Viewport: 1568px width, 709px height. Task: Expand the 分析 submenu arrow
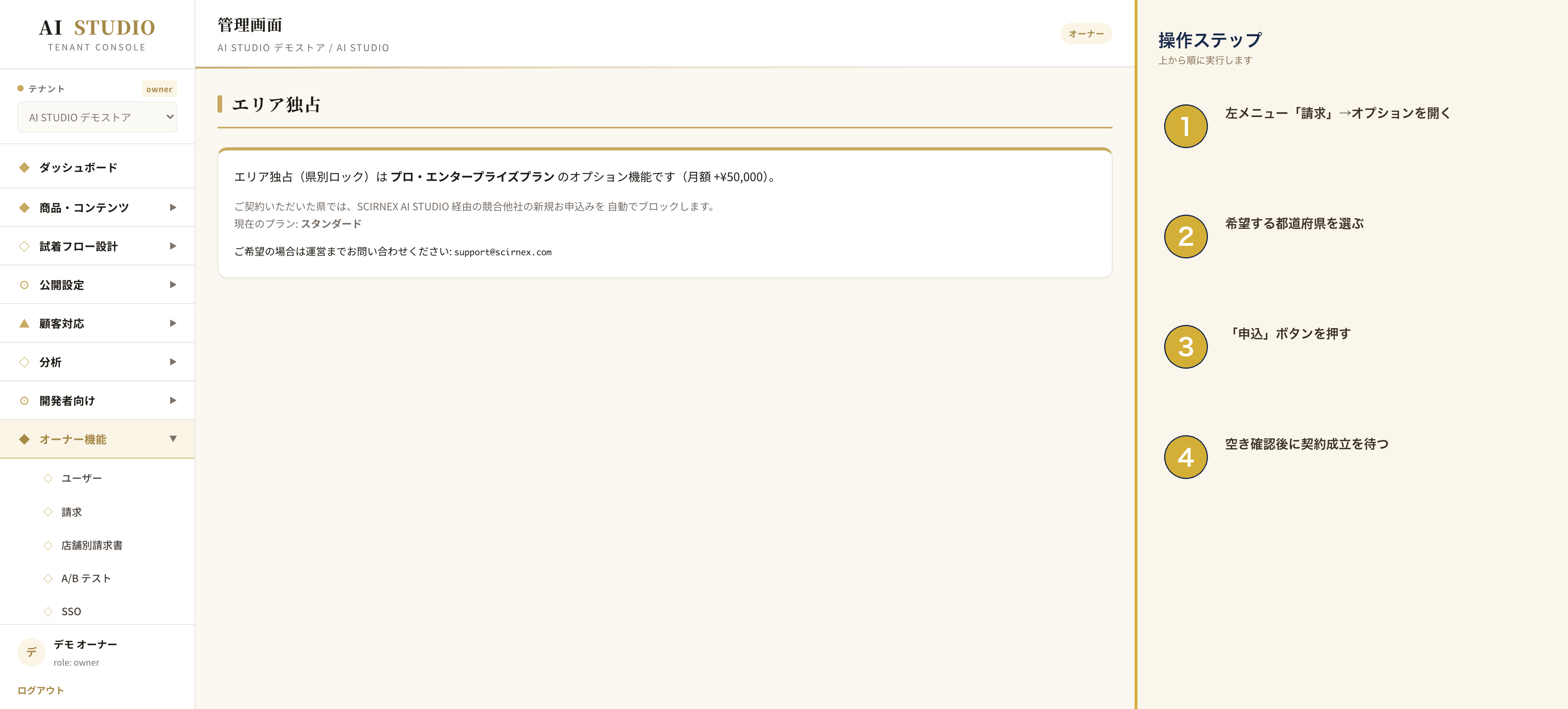click(x=173, y=362)
